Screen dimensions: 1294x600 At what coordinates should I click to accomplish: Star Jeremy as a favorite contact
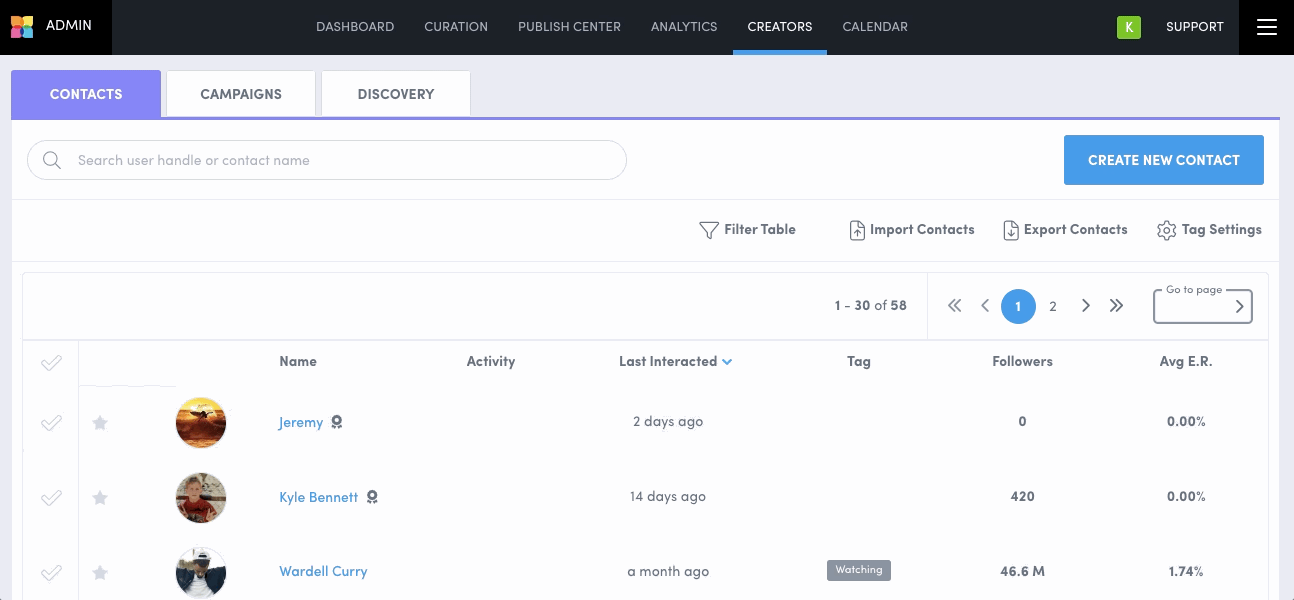point(100,423)
